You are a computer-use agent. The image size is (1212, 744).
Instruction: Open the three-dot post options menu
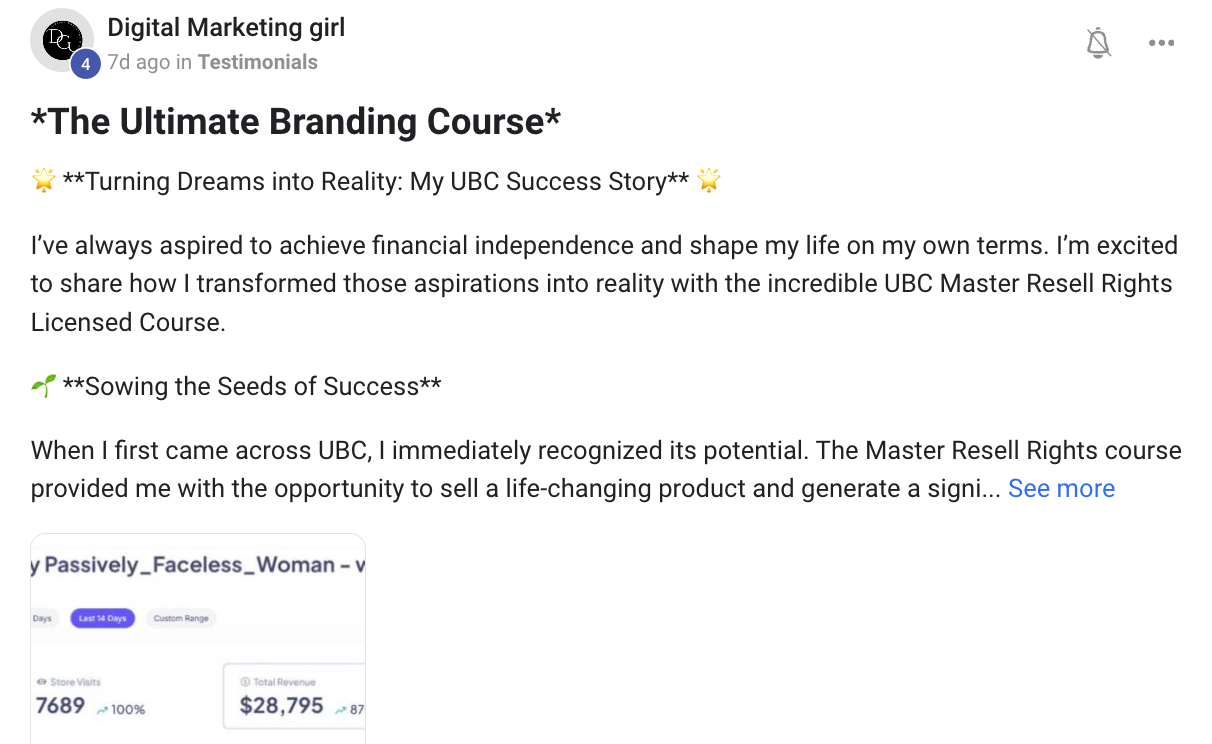(1161, 43)
